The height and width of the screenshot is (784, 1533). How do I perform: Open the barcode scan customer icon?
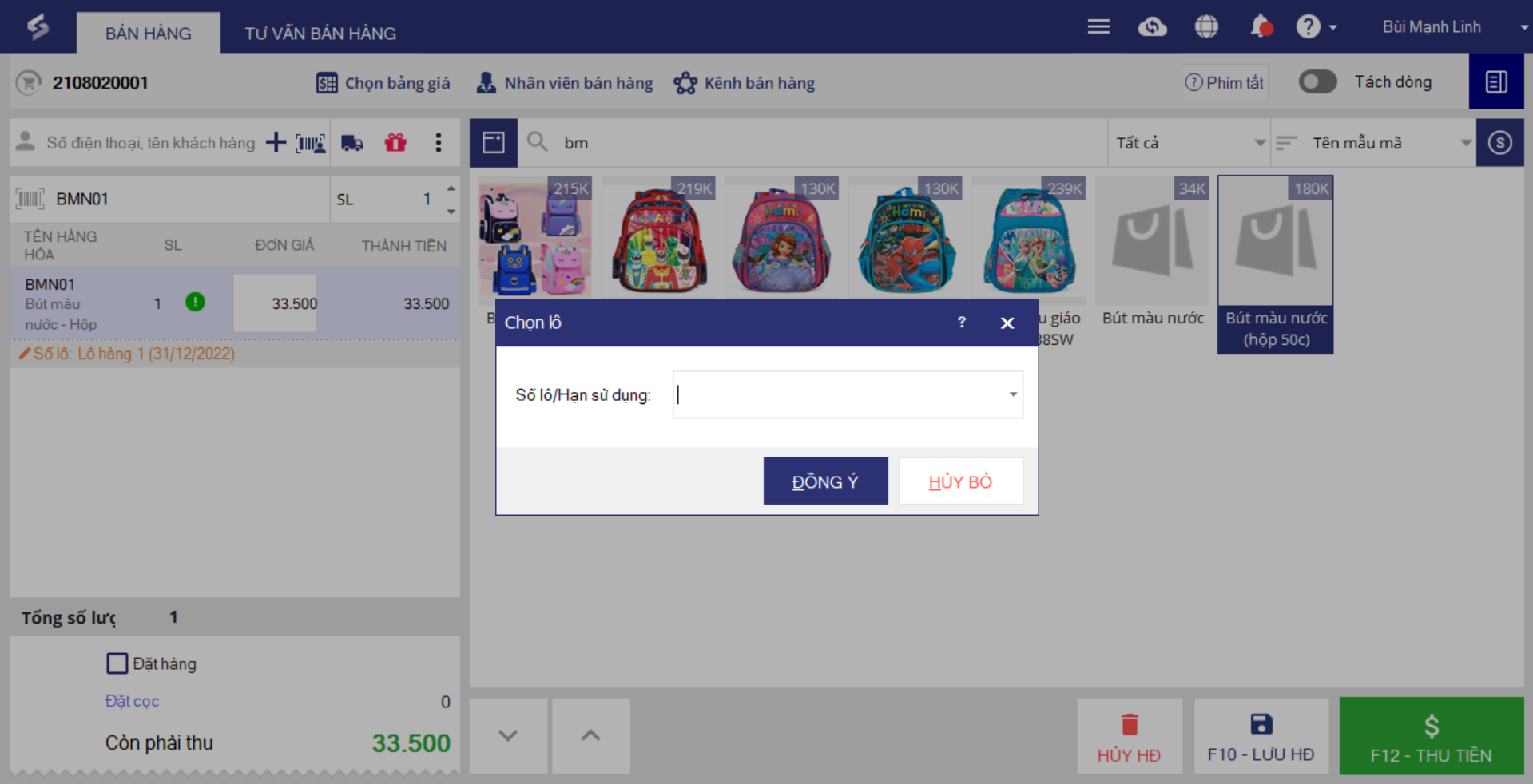[311, 143]
